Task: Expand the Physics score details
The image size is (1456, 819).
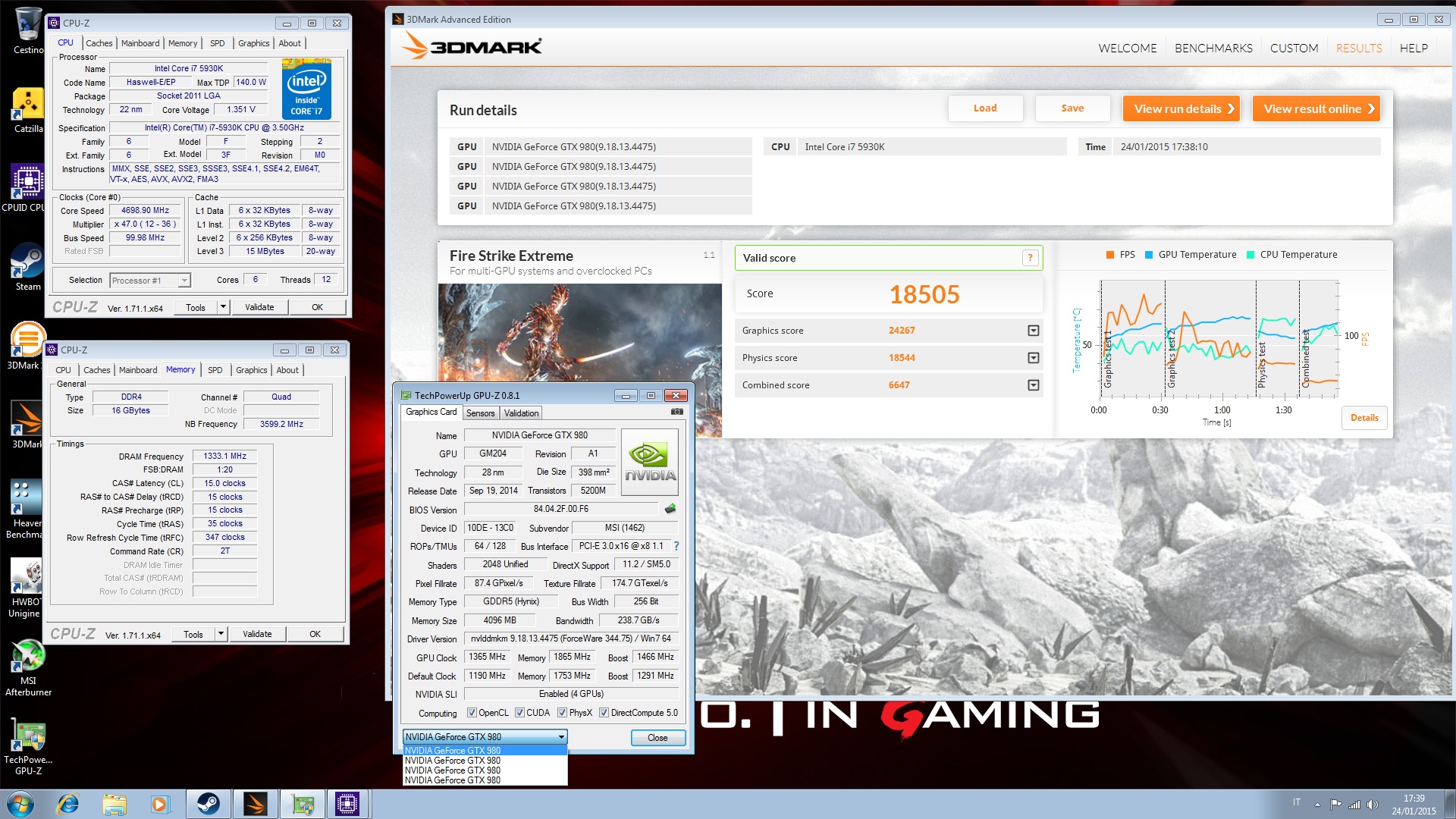Action: (x=1033, y=358)
